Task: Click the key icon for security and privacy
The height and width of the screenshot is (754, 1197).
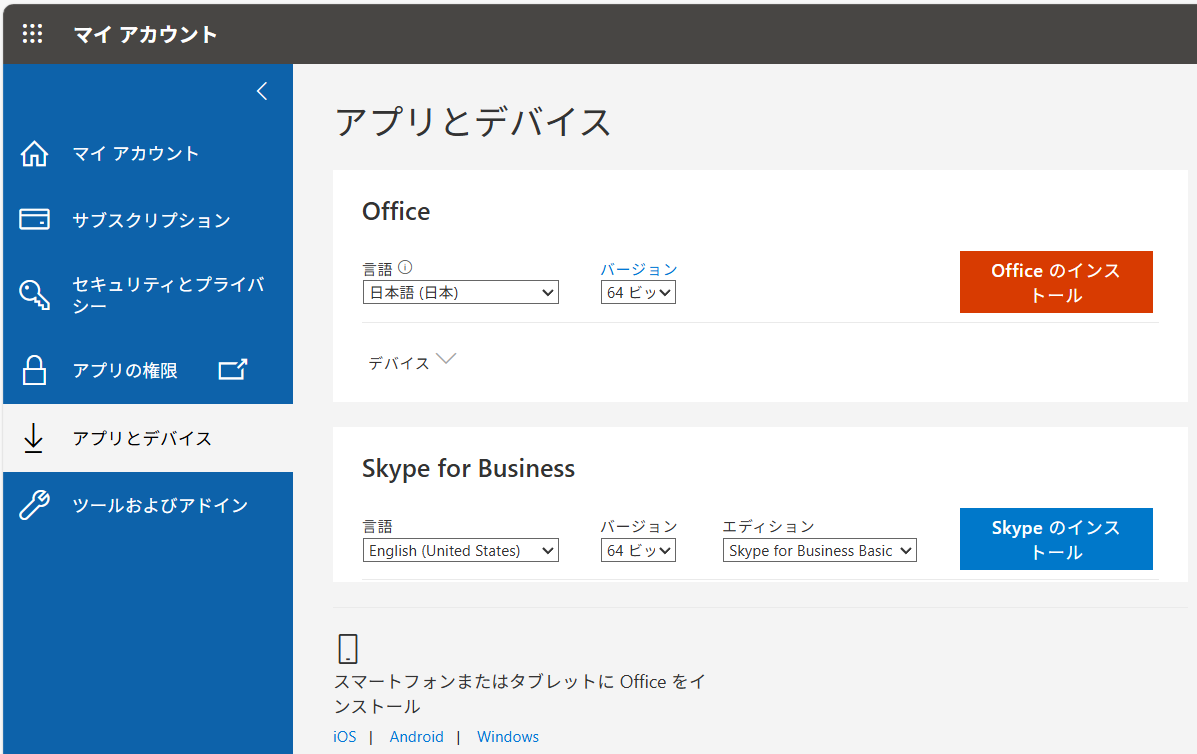Action: pyautogui.click(x=34, y=294)
